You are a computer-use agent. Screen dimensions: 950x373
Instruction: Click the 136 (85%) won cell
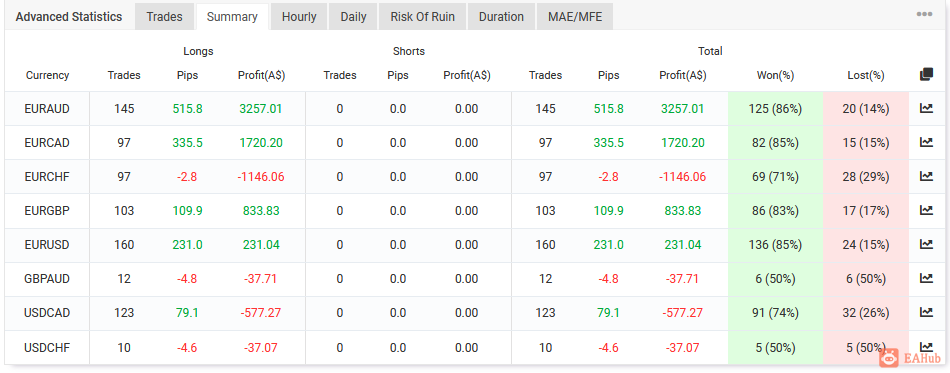click(776, 245)
